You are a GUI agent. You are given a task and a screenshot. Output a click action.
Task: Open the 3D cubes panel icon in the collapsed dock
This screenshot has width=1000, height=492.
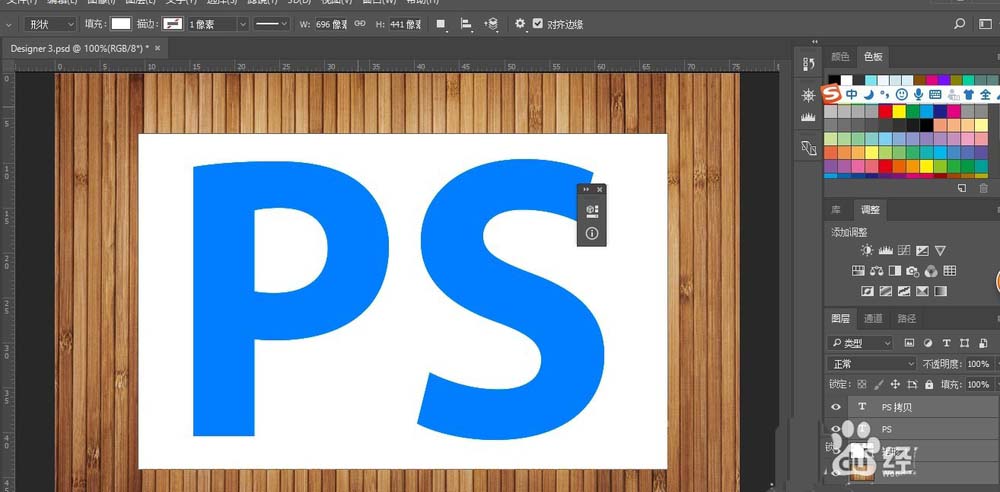coord(809,148)
